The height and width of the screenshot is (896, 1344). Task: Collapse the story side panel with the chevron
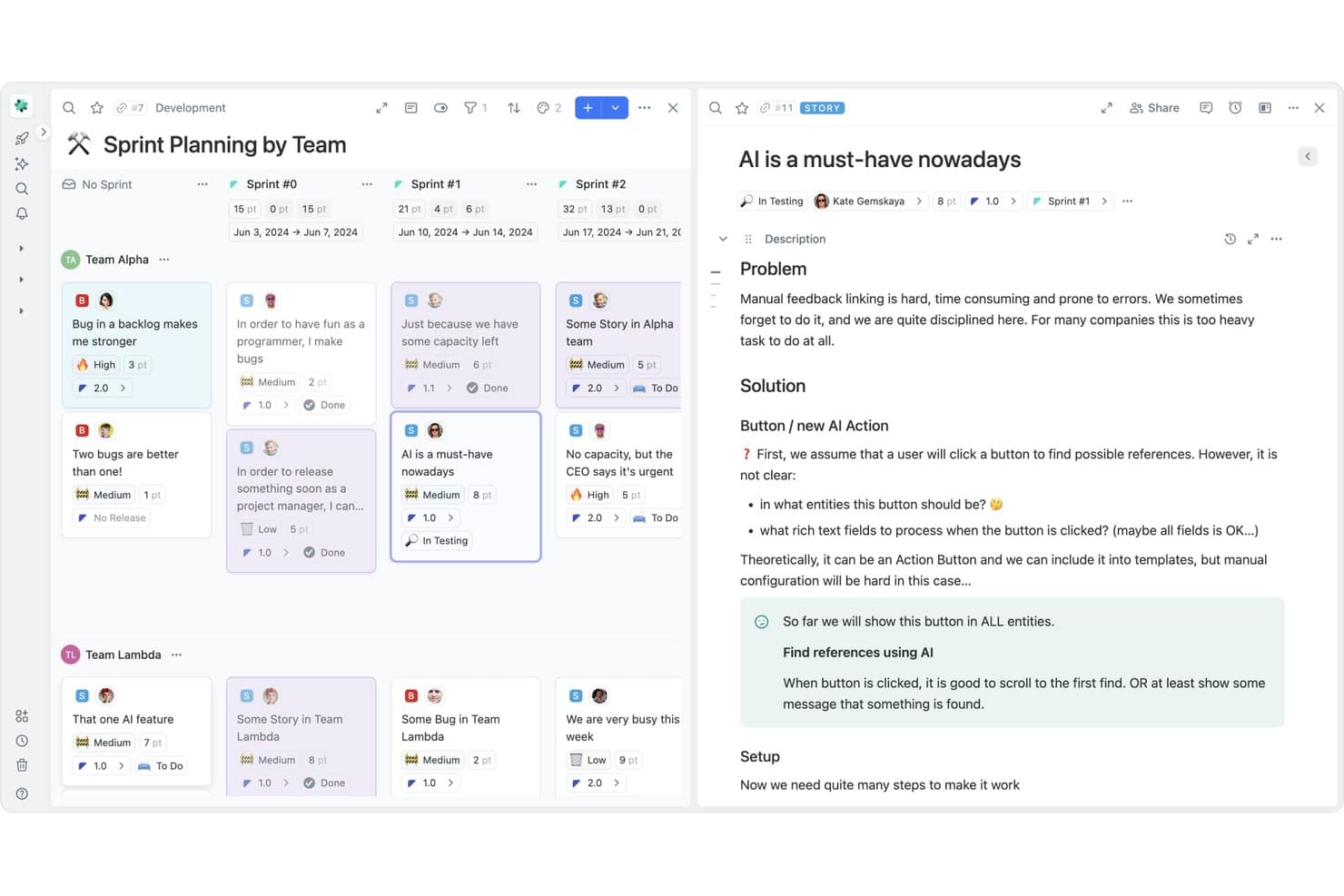[1308, 156]
